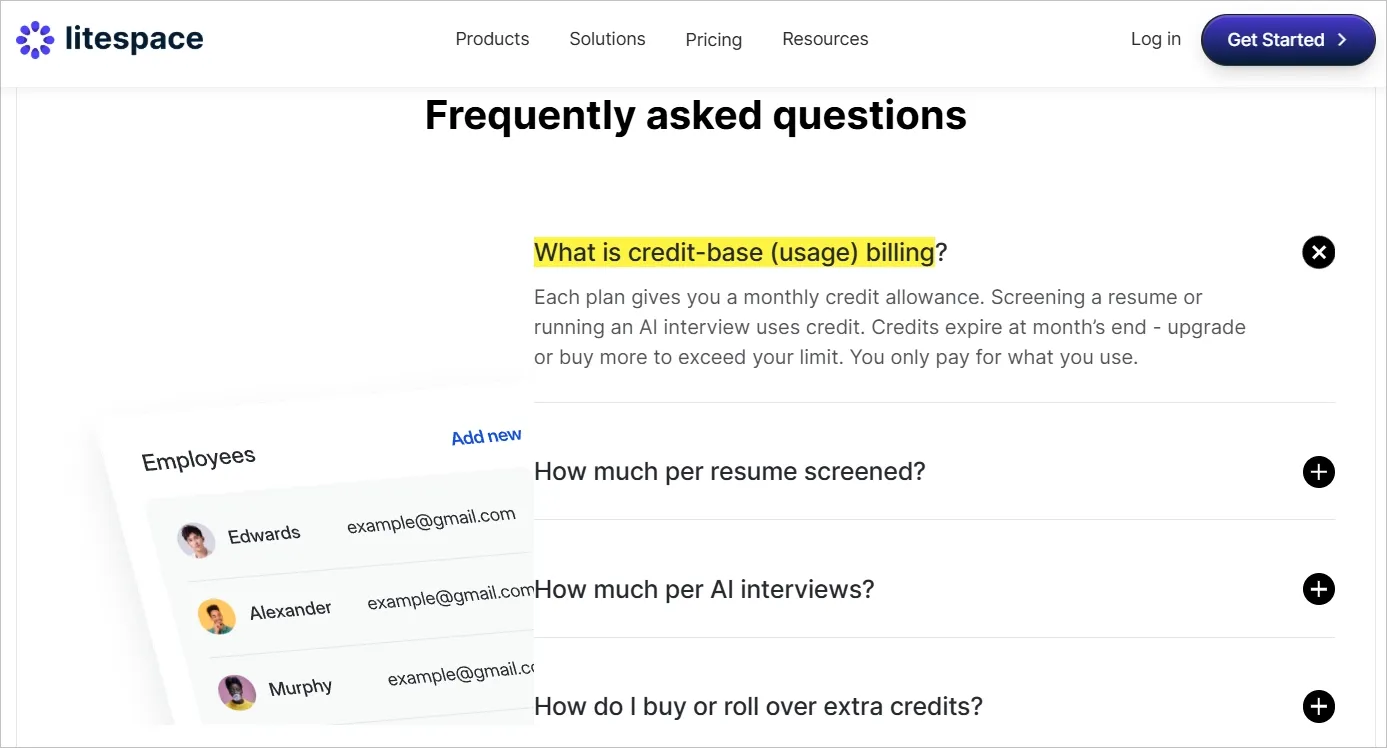Screen dimensions: 1387x748
Task: Click the Add new link above employee list
Action: (x=485, y=436)
